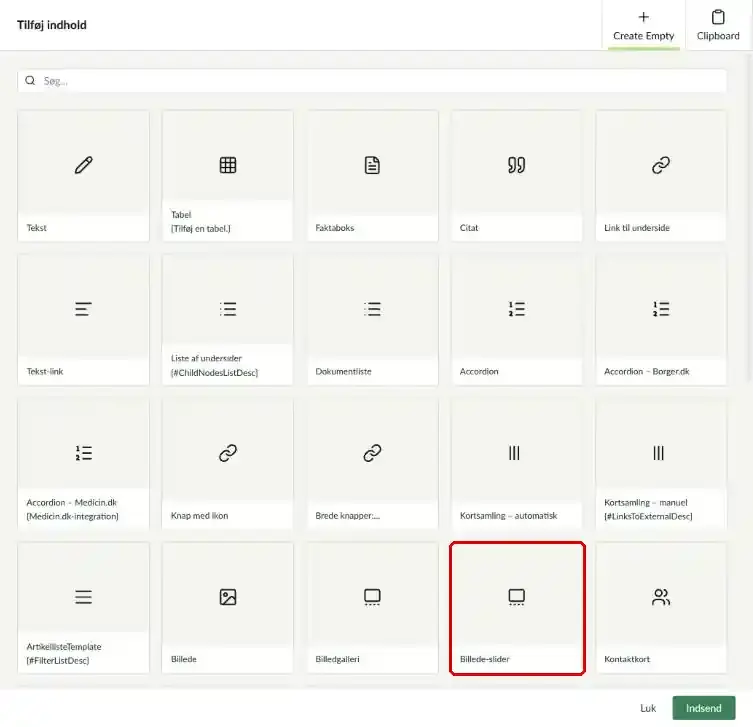Select the Accordion numbered list icon
753x727 pixels.
(517, 309)
